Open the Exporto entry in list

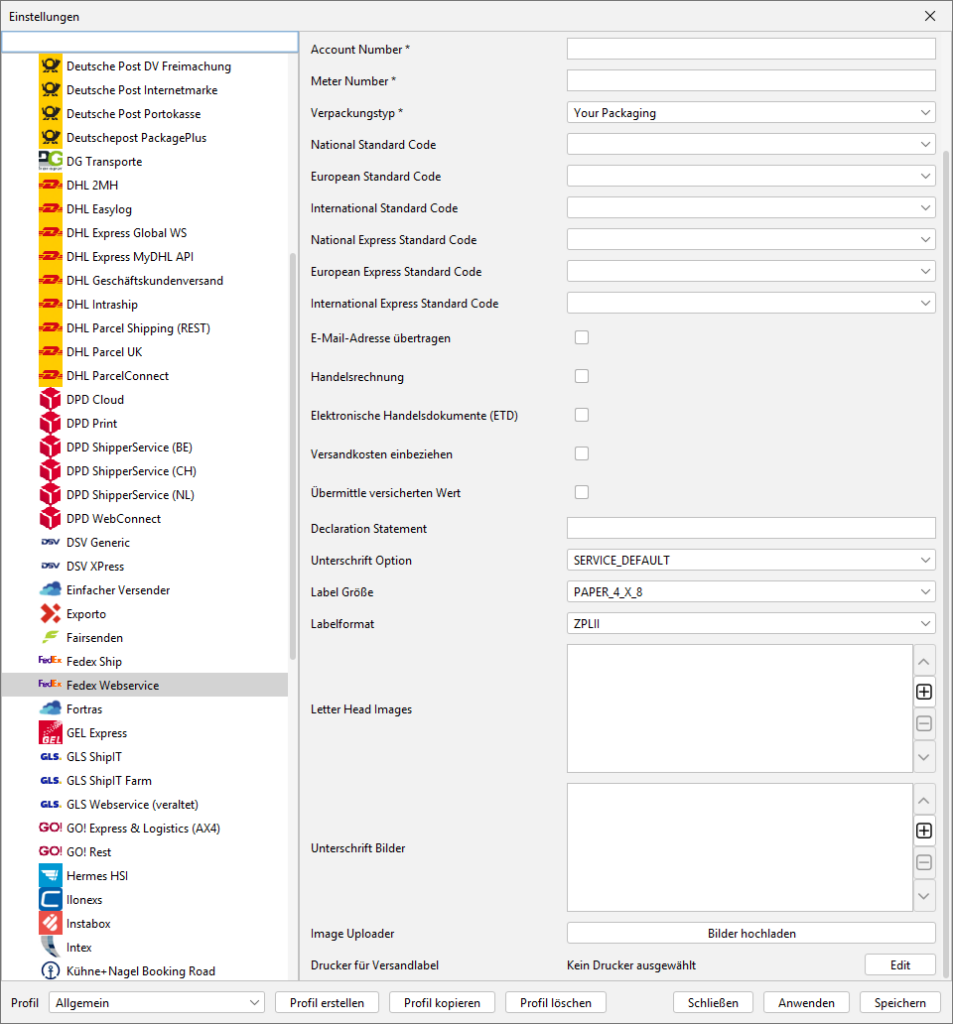[86, 614]
